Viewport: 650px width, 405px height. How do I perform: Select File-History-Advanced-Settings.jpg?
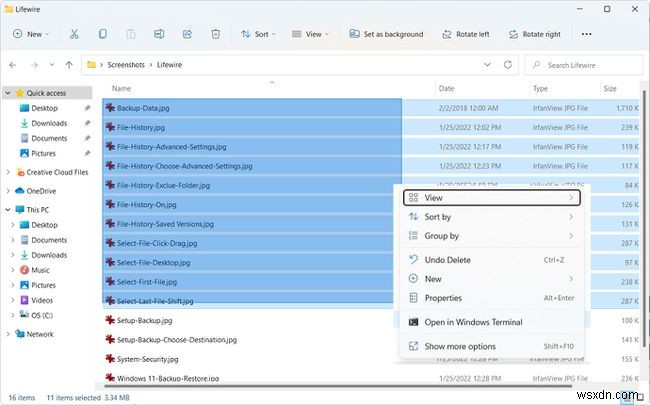click(172, 147)
